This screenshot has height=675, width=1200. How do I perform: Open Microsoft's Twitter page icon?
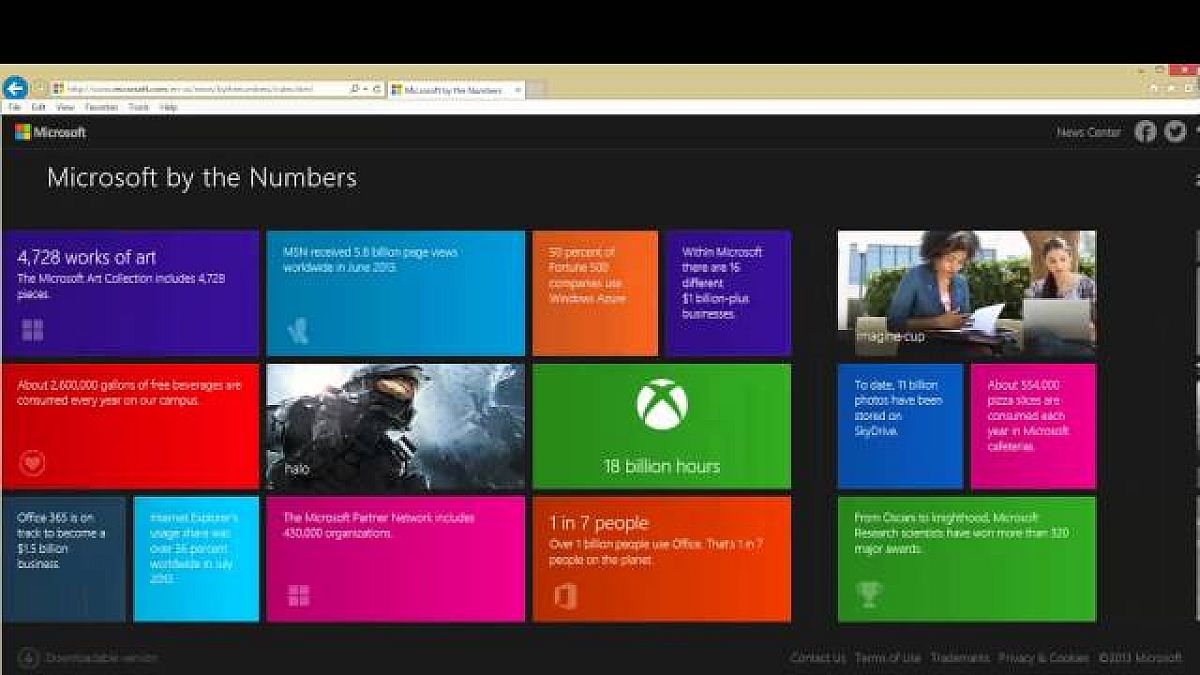point(1175,131)
